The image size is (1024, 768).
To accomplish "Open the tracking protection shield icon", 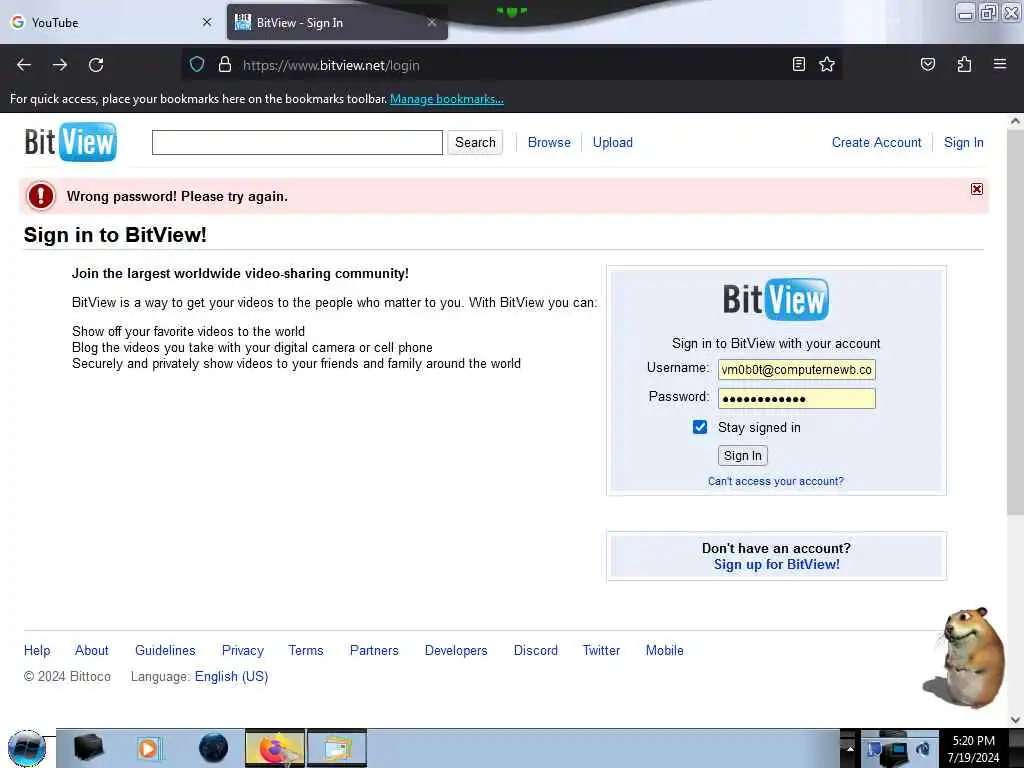I will point(197,65).
